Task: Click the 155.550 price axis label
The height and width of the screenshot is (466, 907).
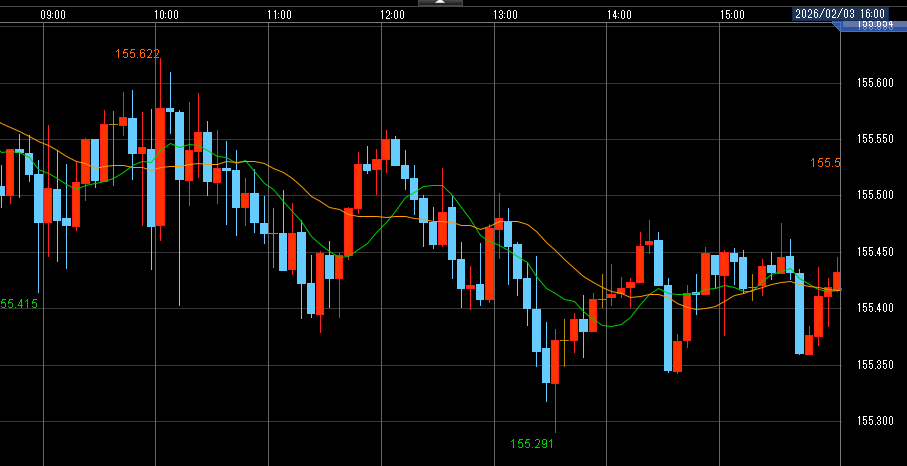Action: [x=875, y=139]
